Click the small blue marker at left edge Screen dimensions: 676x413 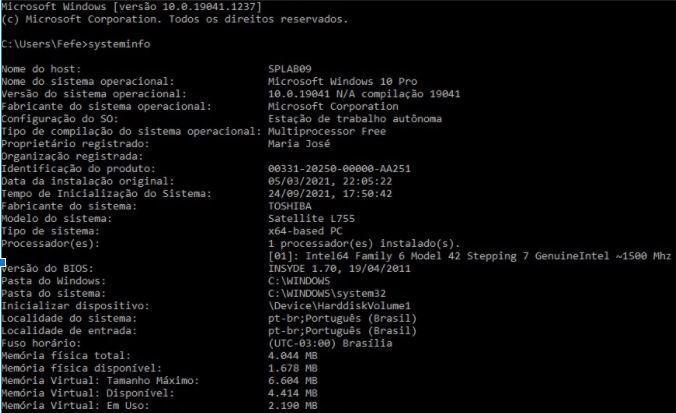click(x=2, y=262)
